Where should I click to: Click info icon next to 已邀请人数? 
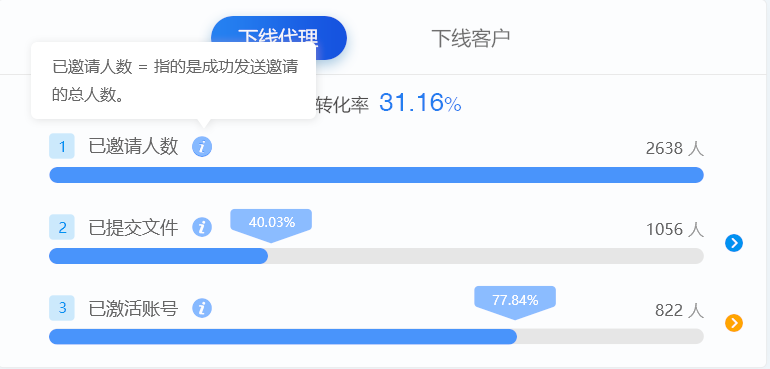[x=202, y=146]
